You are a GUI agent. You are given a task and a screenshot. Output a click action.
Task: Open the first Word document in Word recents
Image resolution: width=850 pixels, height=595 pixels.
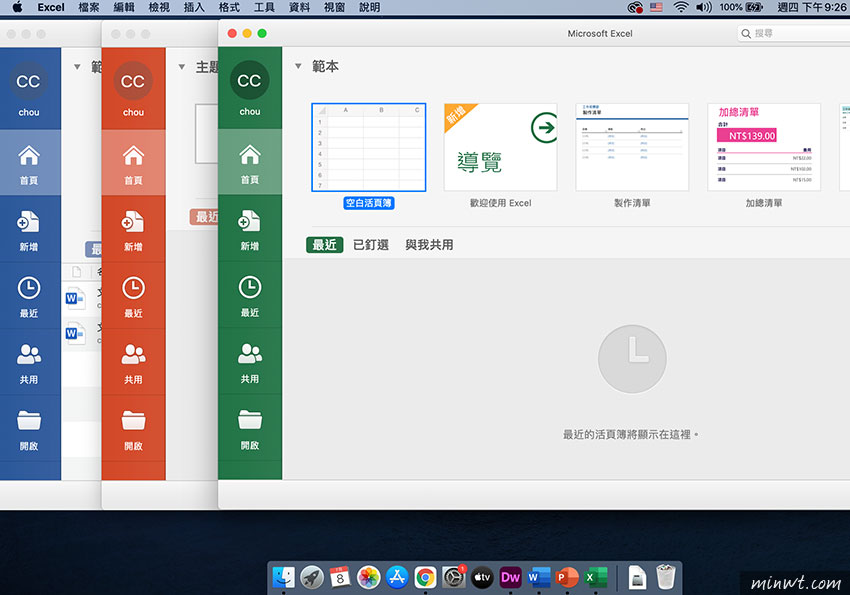[82, 298]
